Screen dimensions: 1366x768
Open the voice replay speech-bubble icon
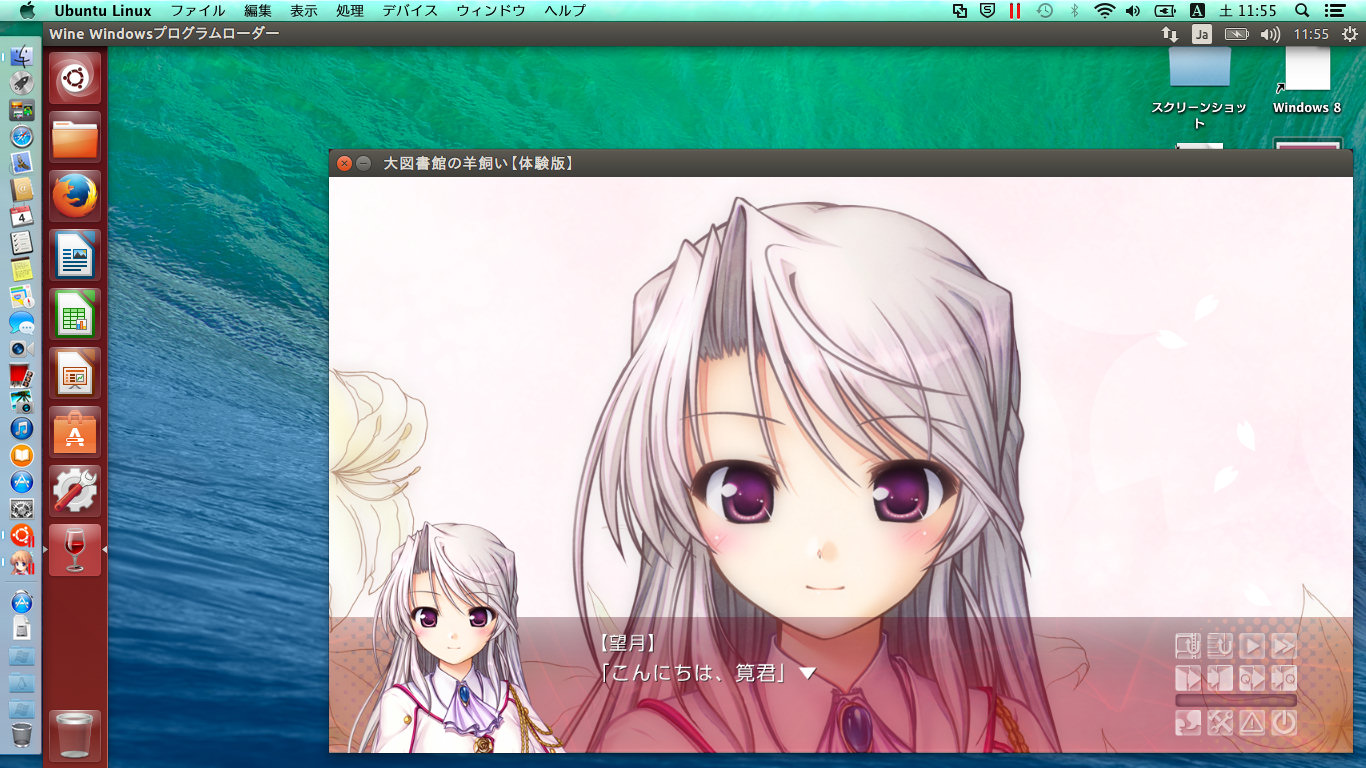(1188, 723)
